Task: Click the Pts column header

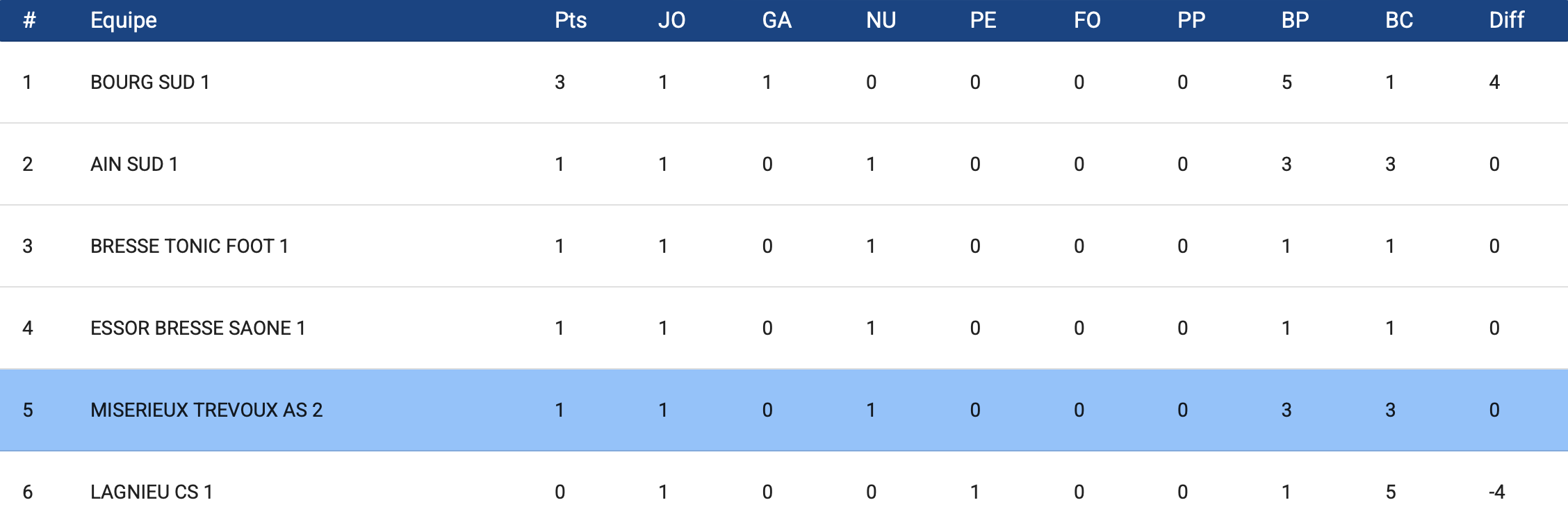Action: pos(571,20)
